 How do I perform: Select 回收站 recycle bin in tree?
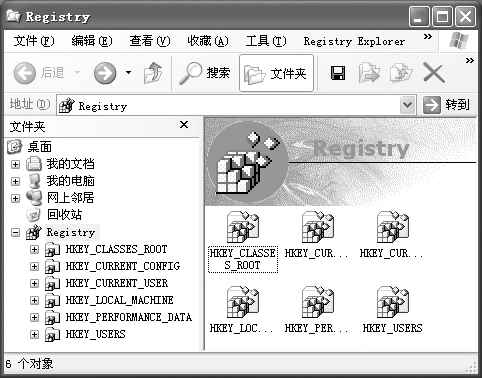tap(64, 215)
